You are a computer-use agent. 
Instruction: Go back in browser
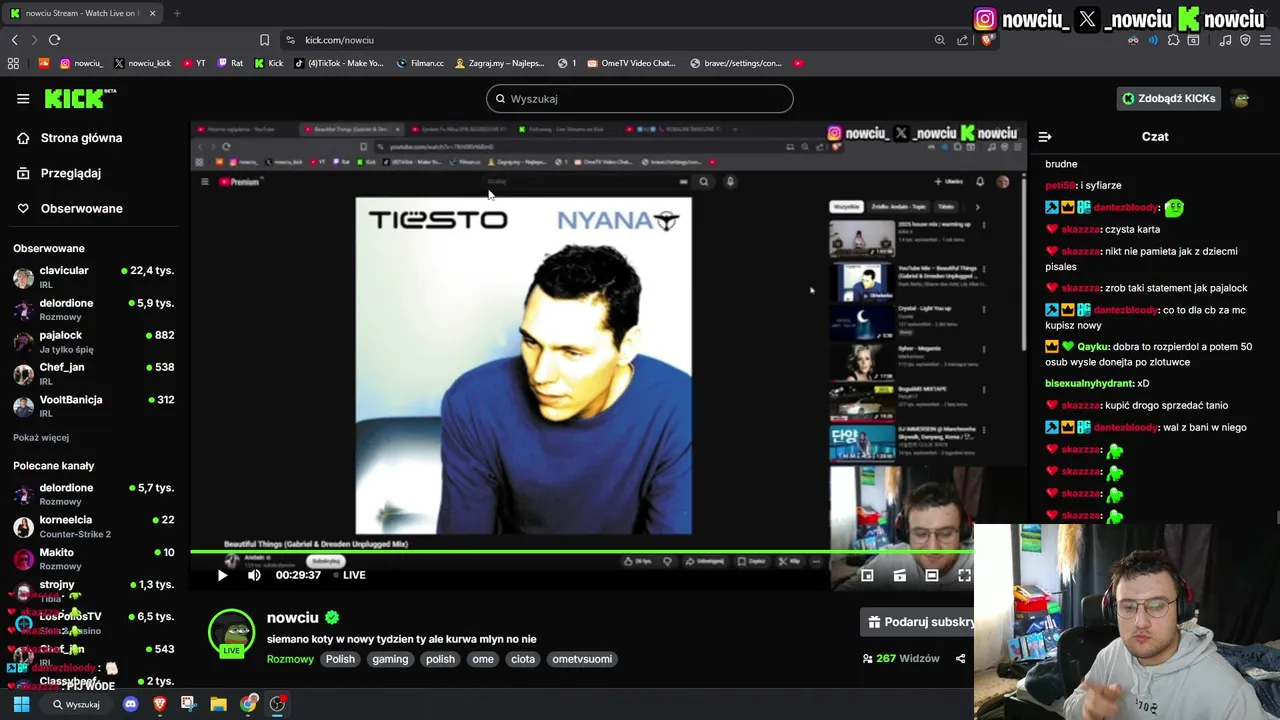(x=15, y=40)
